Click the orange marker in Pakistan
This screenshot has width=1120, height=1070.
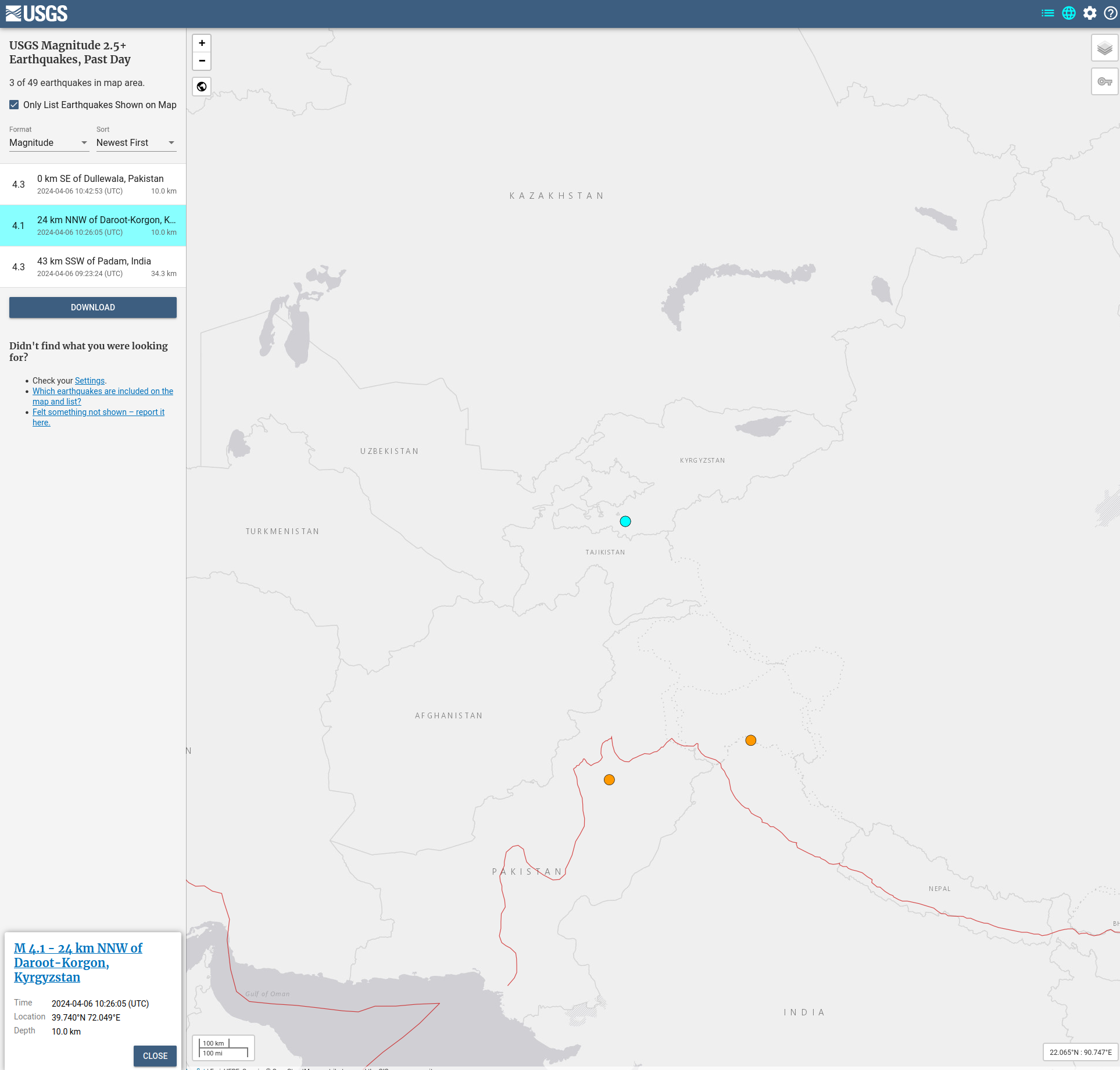click(x=609, y=780)
